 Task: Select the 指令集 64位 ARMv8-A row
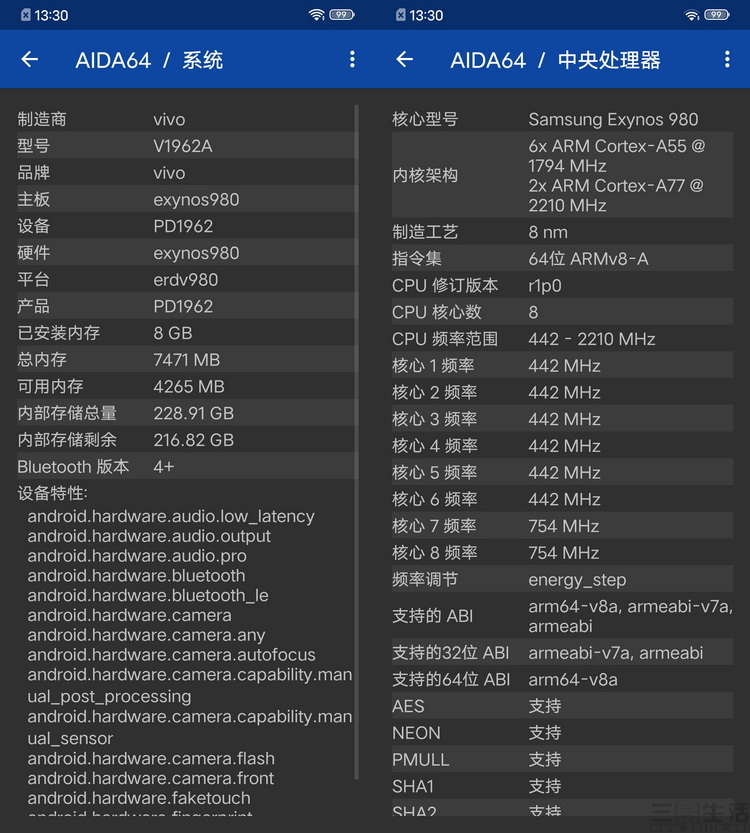point(562,259)
